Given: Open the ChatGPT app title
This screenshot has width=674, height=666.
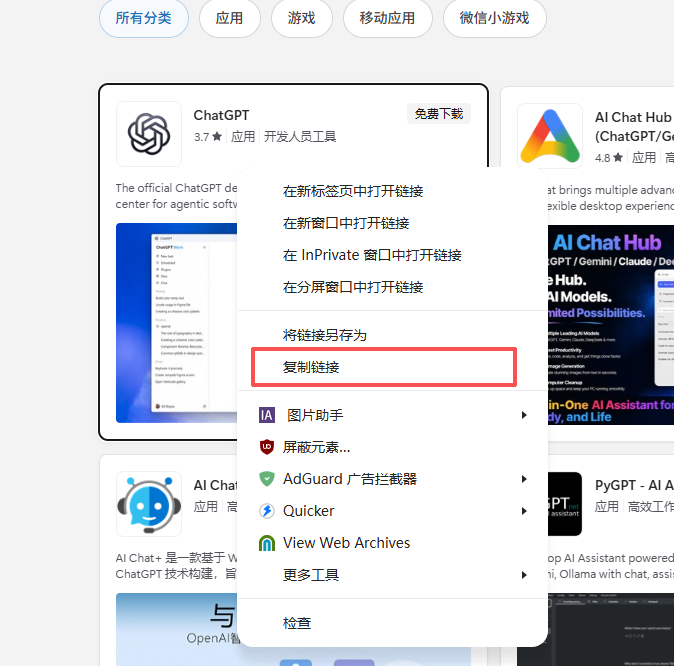Looking at the screenshot, I should [x=221, y=115].
